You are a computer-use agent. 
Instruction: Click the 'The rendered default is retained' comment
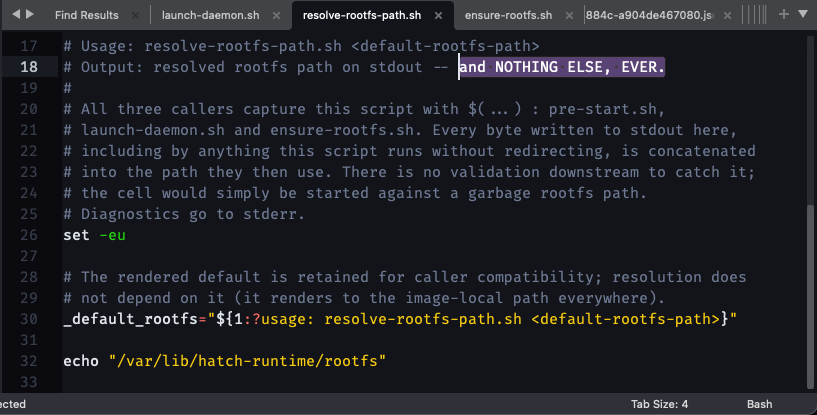point(405,277)
